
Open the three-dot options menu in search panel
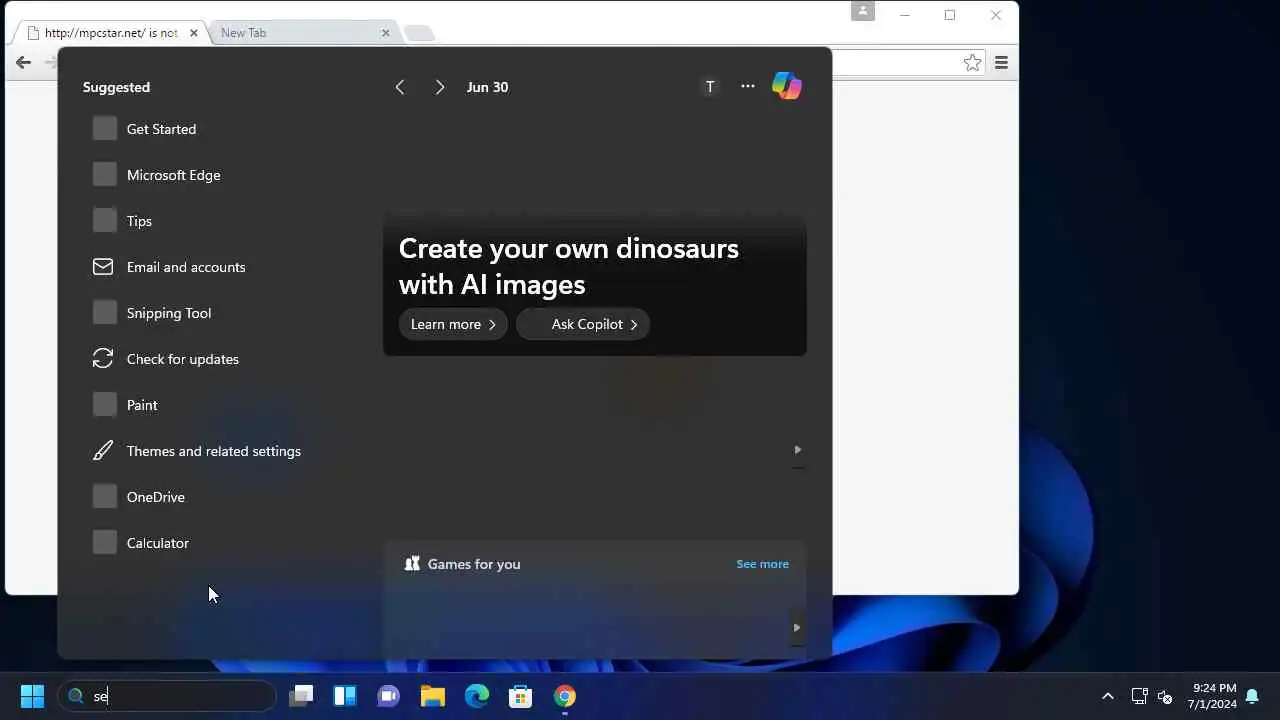(x=748, y=86)
